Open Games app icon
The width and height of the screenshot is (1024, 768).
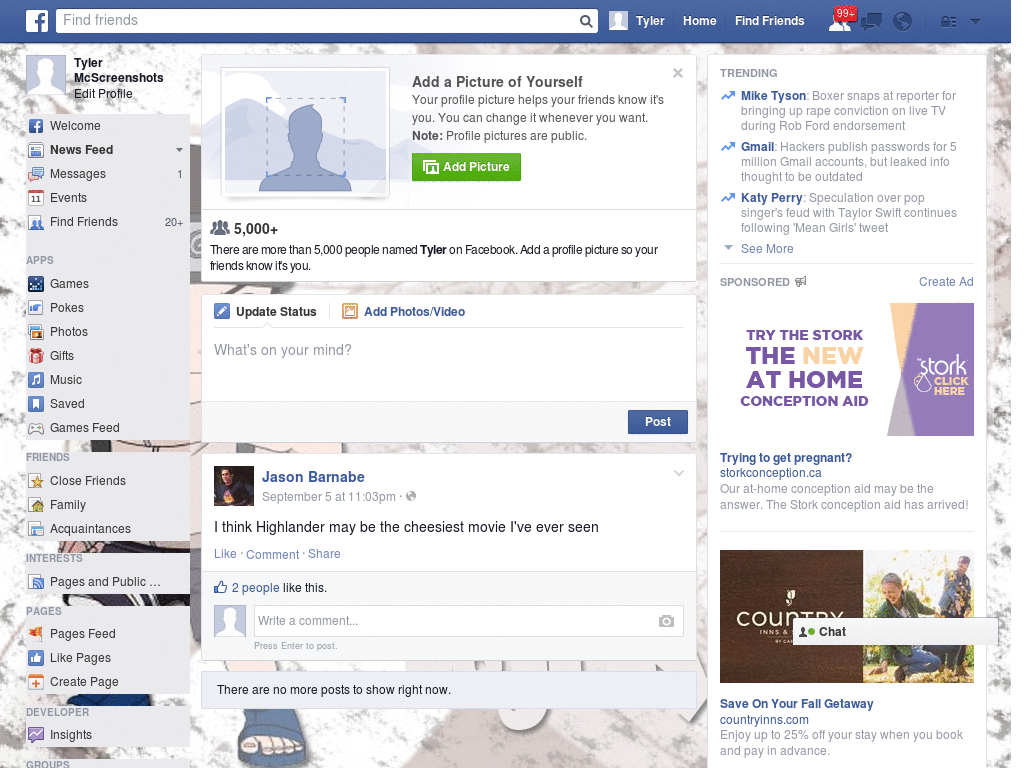click(36, 284)
